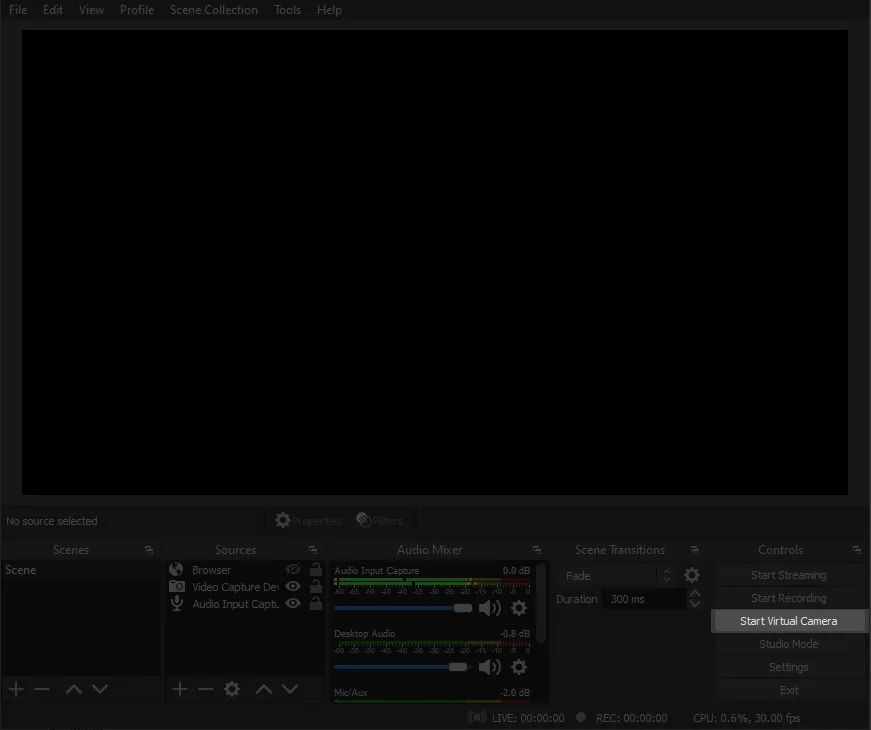The width and height of the screenshot is (871, 730).
Task: Open the Help menu
Action: (329, 10)
